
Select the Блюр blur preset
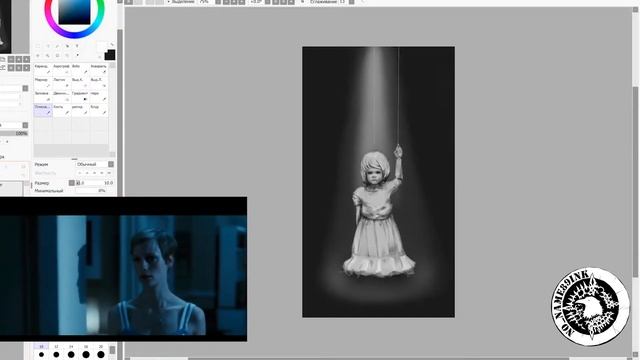(x=99, y=110)
